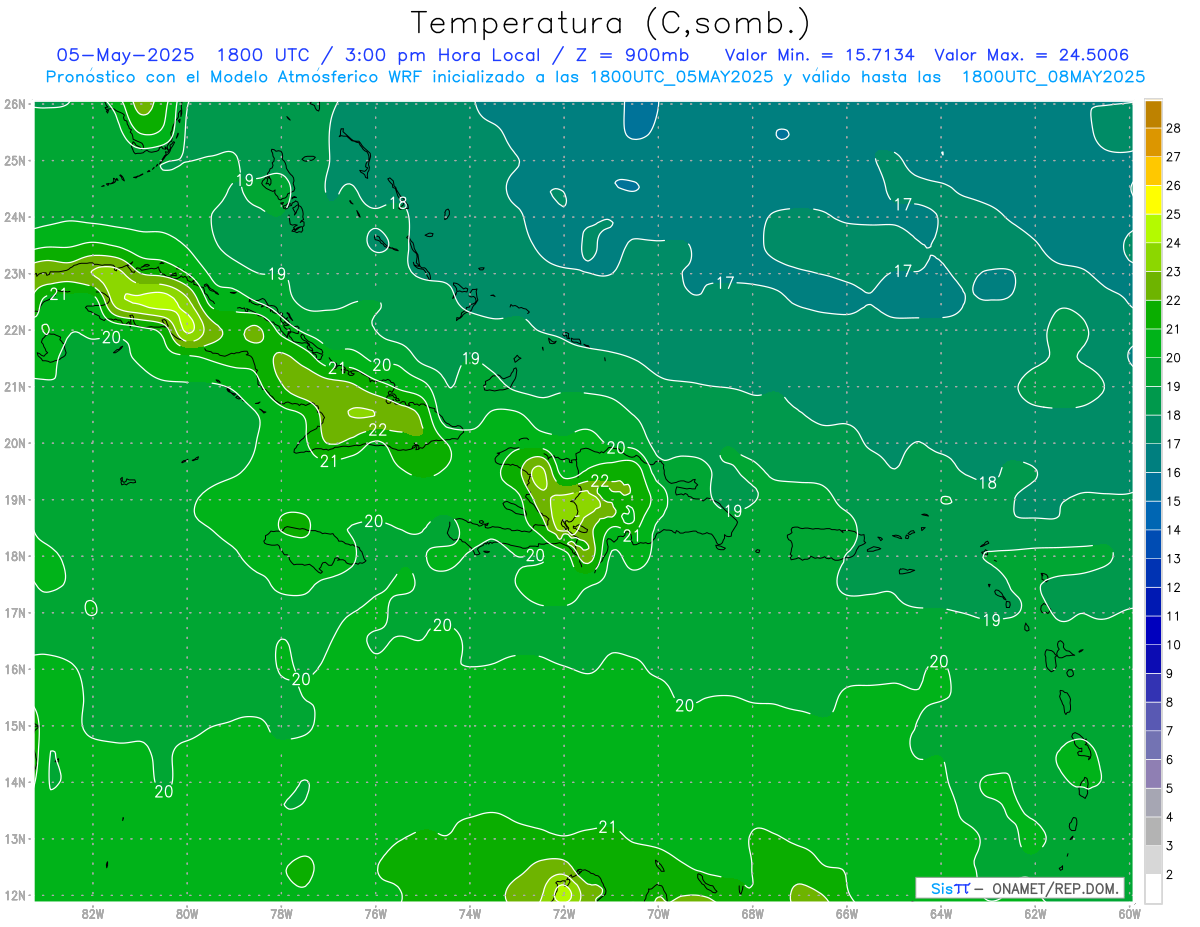Click the "Valor Max. = 24.5006" text

pos(1032,55)
